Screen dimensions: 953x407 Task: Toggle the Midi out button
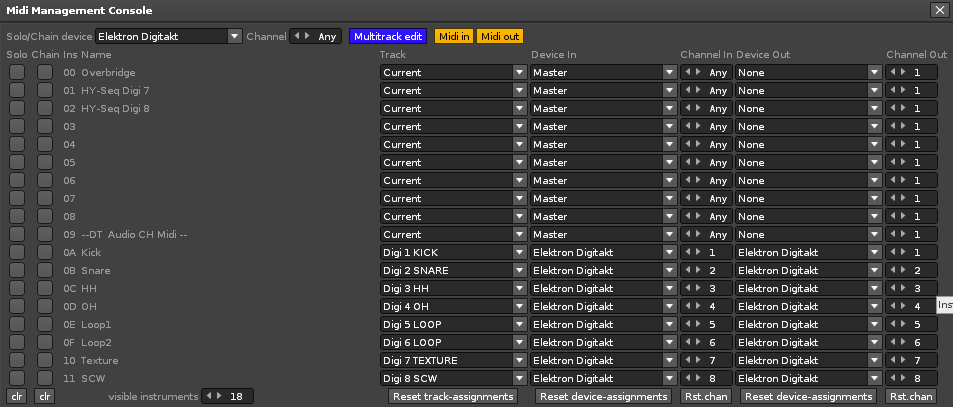(500, 36)
